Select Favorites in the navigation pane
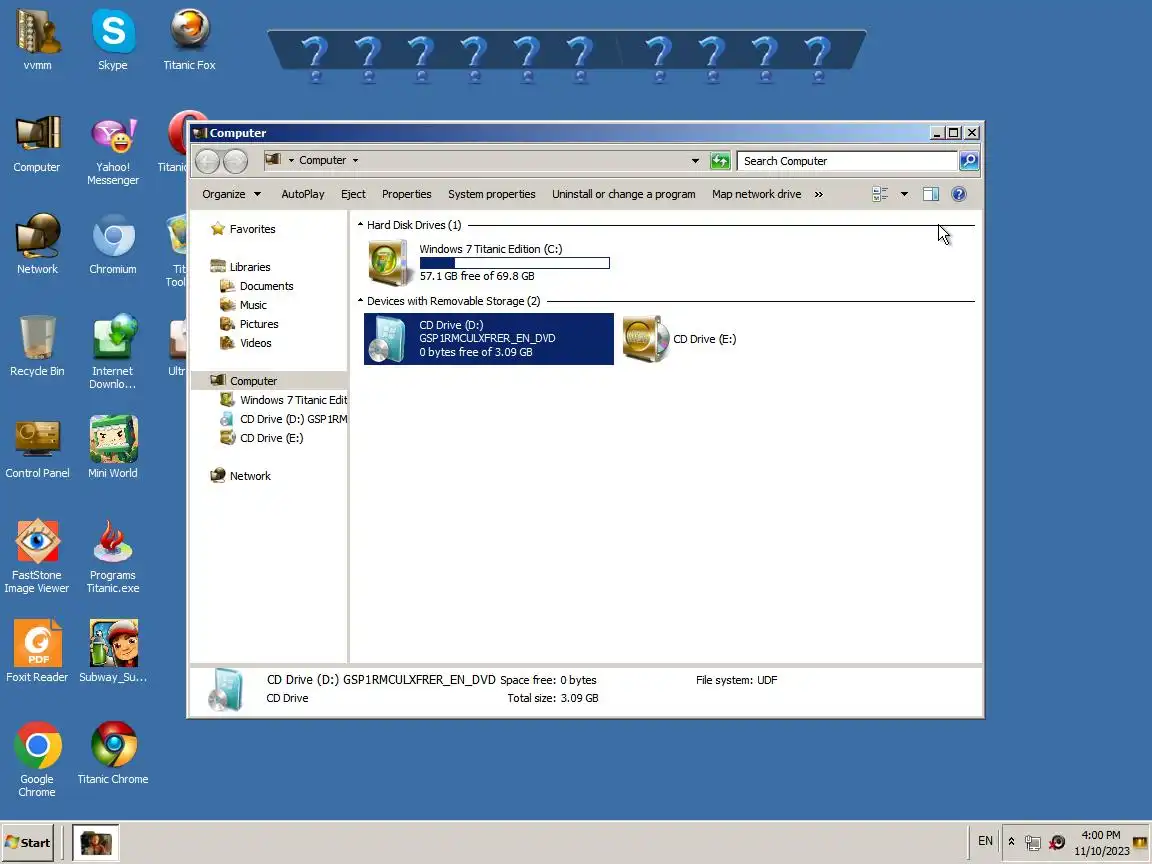The width and height of the screenshot is (1152, 864). pos(252,229)
